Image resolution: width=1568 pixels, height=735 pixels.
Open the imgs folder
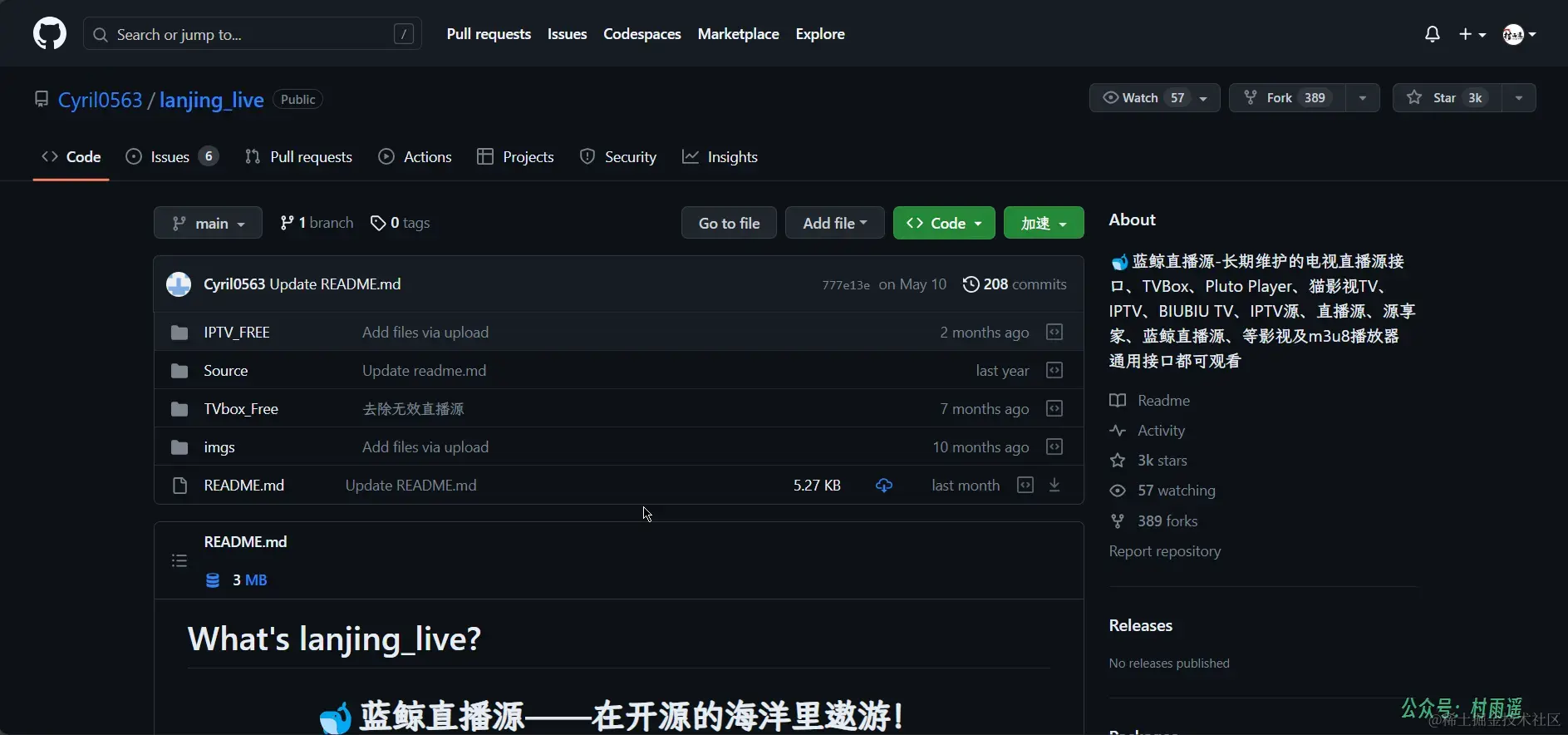pos(219,447)
